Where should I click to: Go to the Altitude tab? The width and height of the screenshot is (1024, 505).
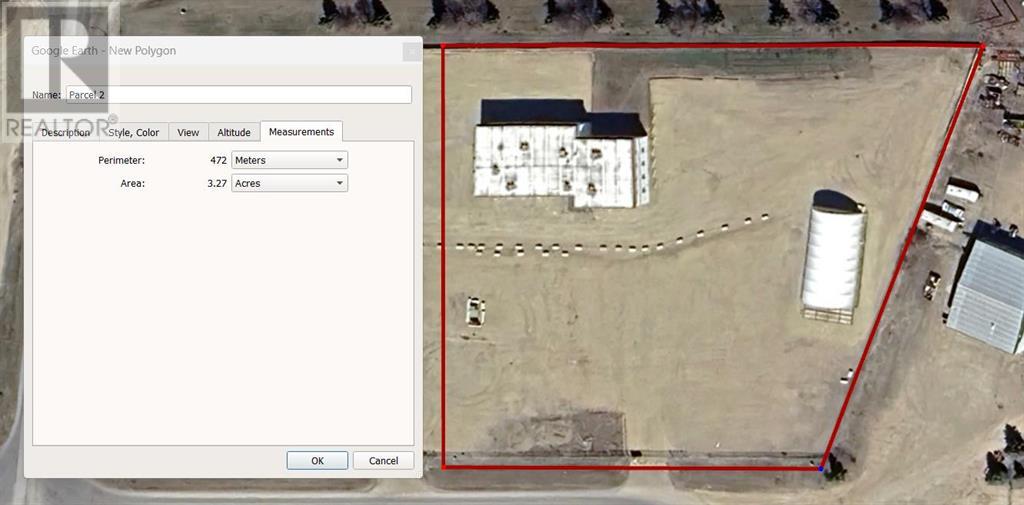(234, 132)
